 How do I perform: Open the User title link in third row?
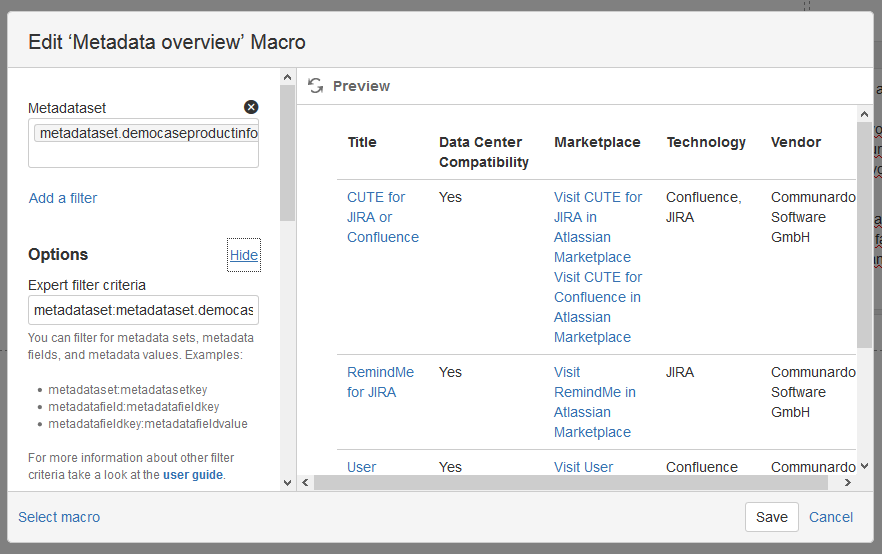[x=361, y=467]
